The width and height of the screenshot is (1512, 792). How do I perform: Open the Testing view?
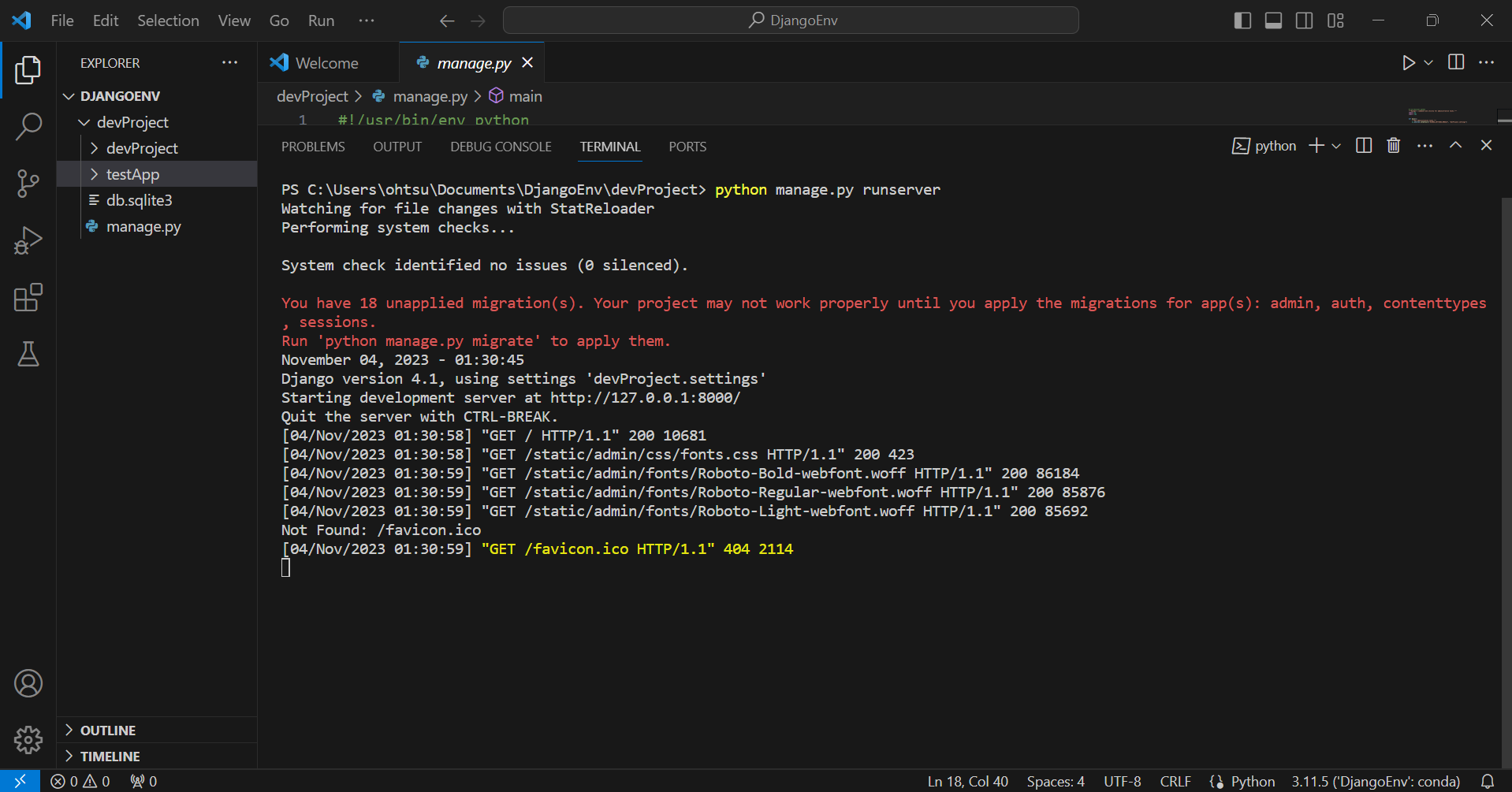(28, 355)
